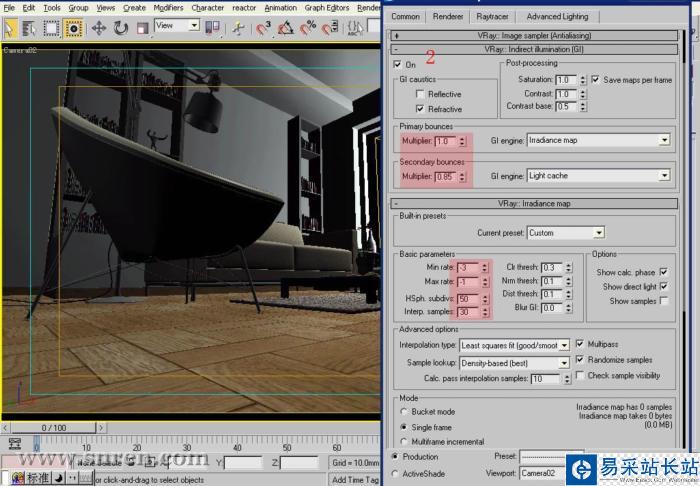
Task: Click the Saturation value field
Action: [566, 80]
